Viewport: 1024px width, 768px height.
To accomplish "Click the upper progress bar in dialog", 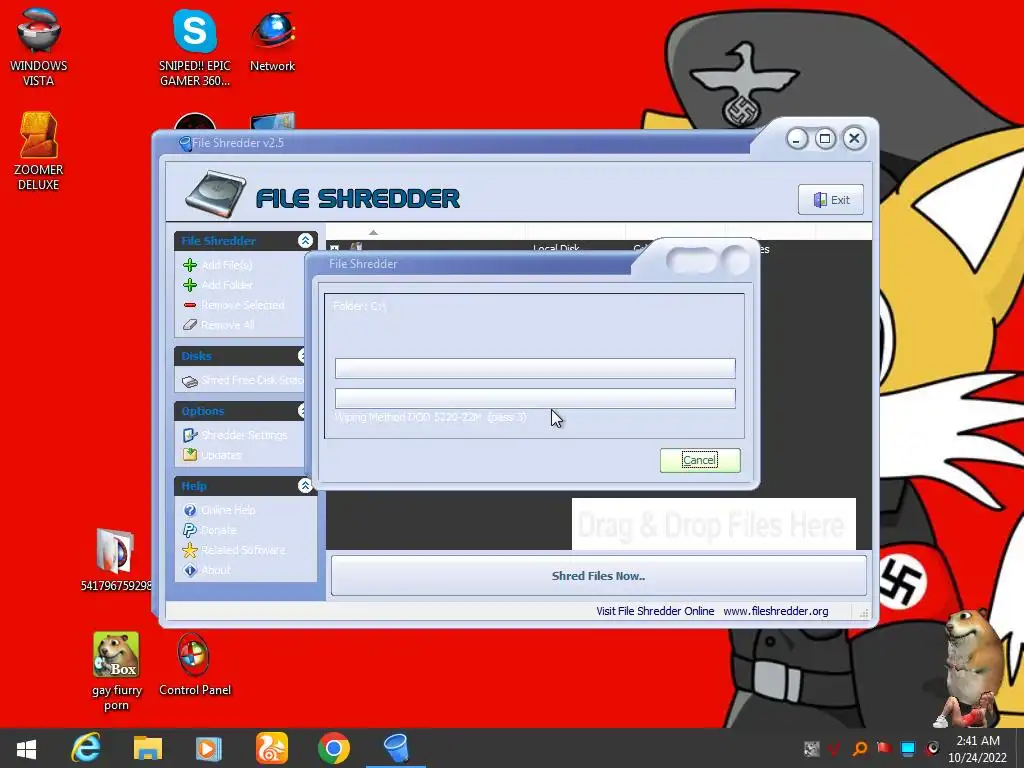I will (535, 368).
